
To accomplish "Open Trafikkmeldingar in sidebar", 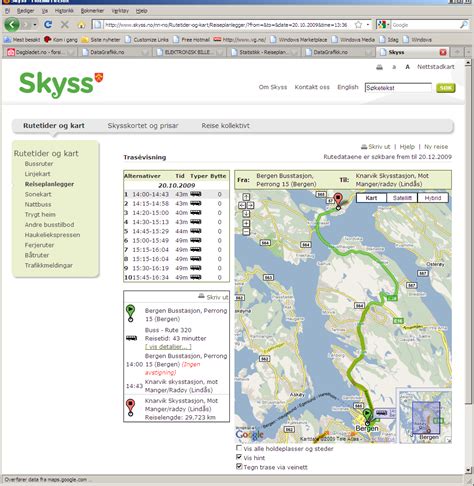I will click(49, 265).
